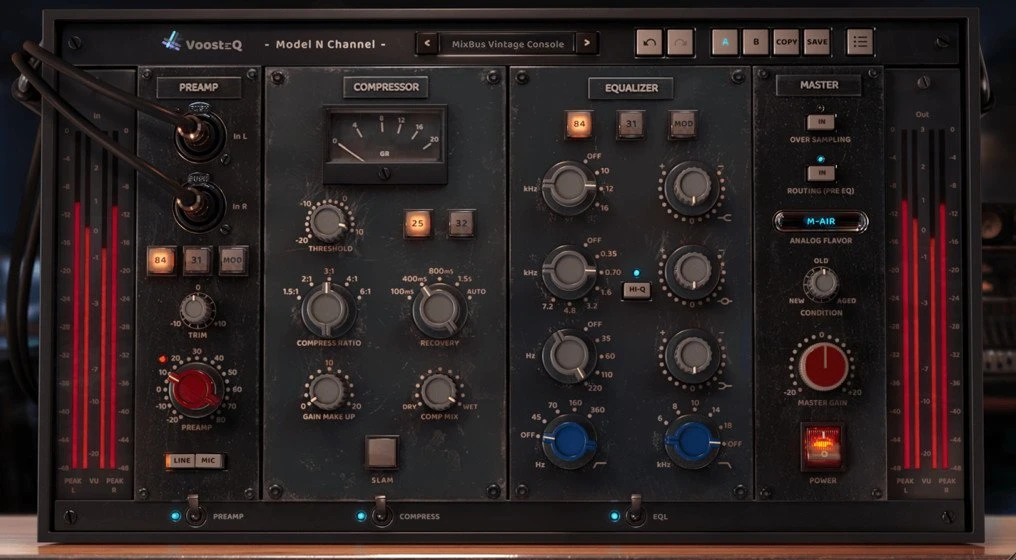Click the undo arrow button
This screenshot has height=560, width=1016.
coord(649,42)
